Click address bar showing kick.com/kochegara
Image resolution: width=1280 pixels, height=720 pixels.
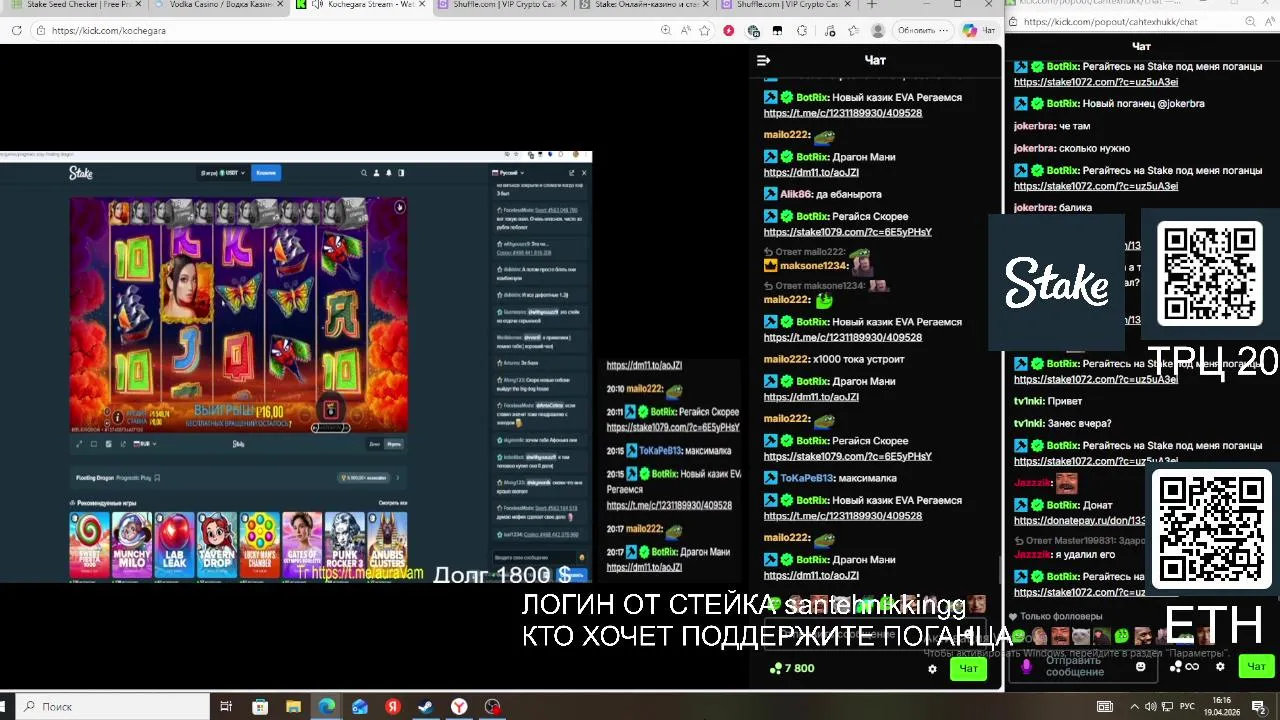coord(350,30)
